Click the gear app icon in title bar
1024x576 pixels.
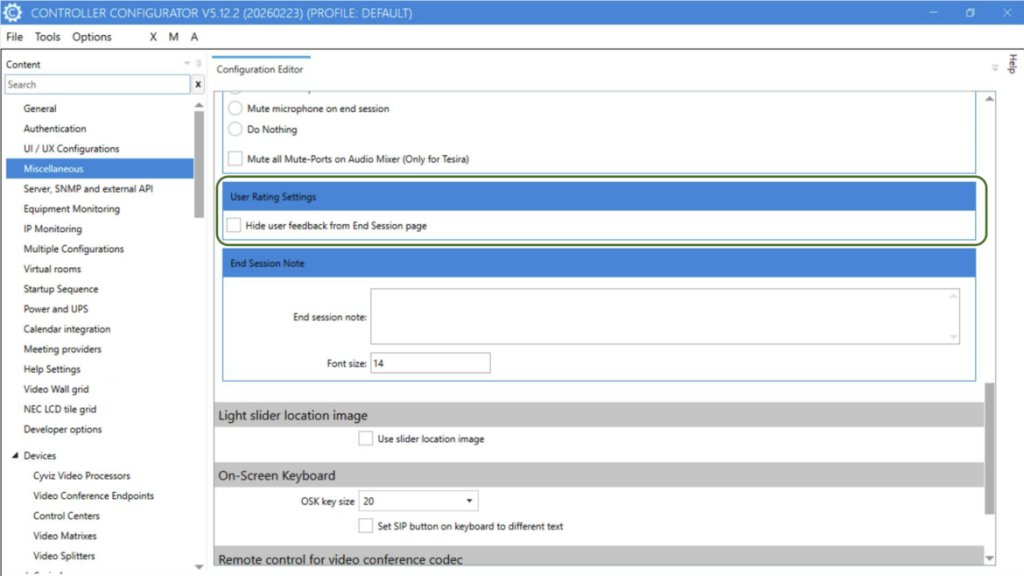pos(13,13)
